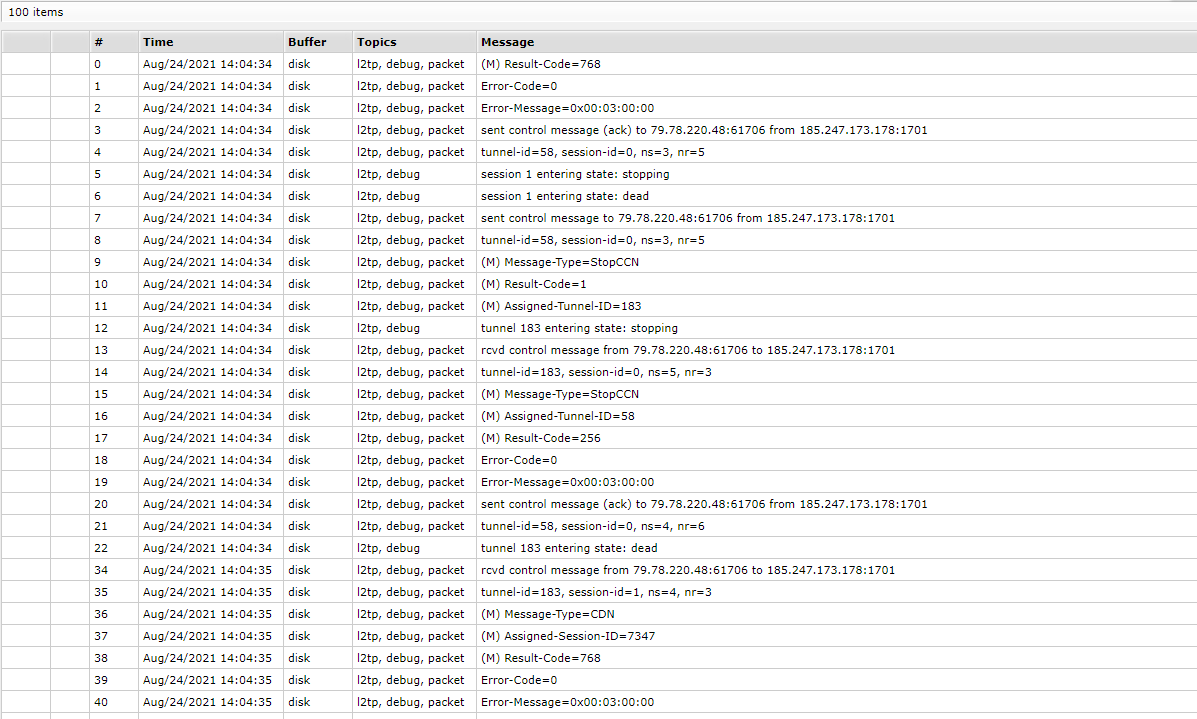Select the 'session 1 entering state: stopping' entry
This screenshot has width=1197, height=719.
(x=575, y=174)
